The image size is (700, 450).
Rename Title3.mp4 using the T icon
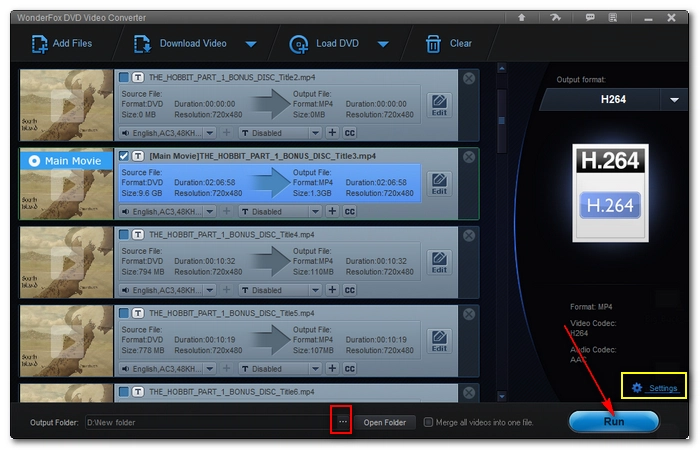click(138, 156)
